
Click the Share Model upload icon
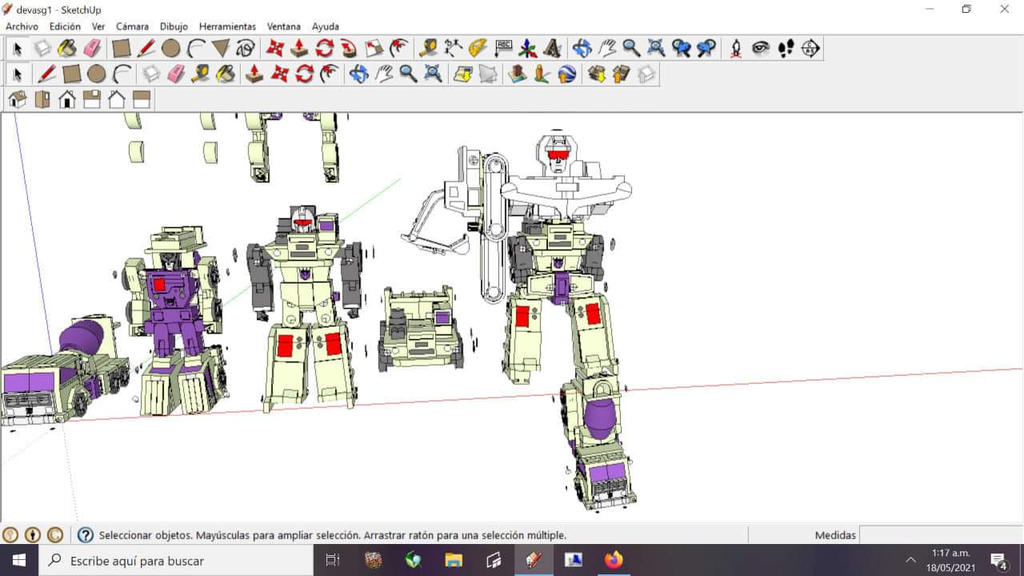pyautogui.click(x=621, y=74)
